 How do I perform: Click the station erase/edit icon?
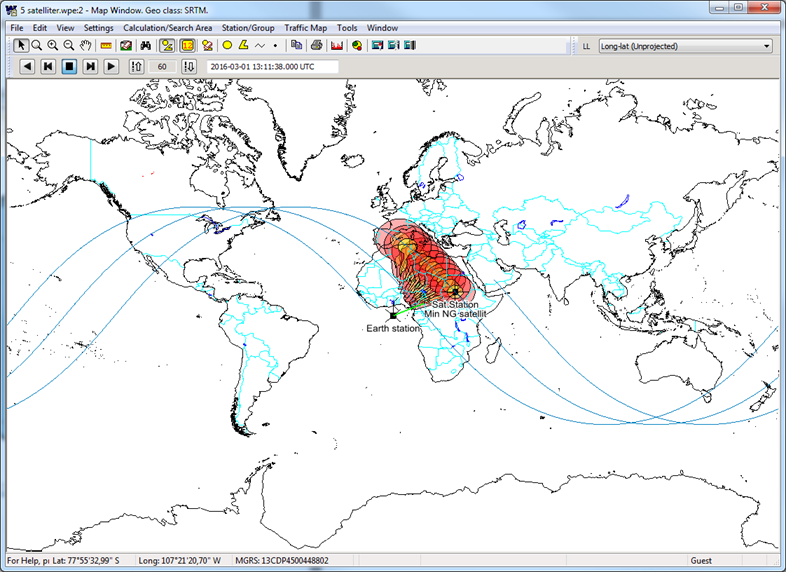pyautogui.click(x=207, y=46)
